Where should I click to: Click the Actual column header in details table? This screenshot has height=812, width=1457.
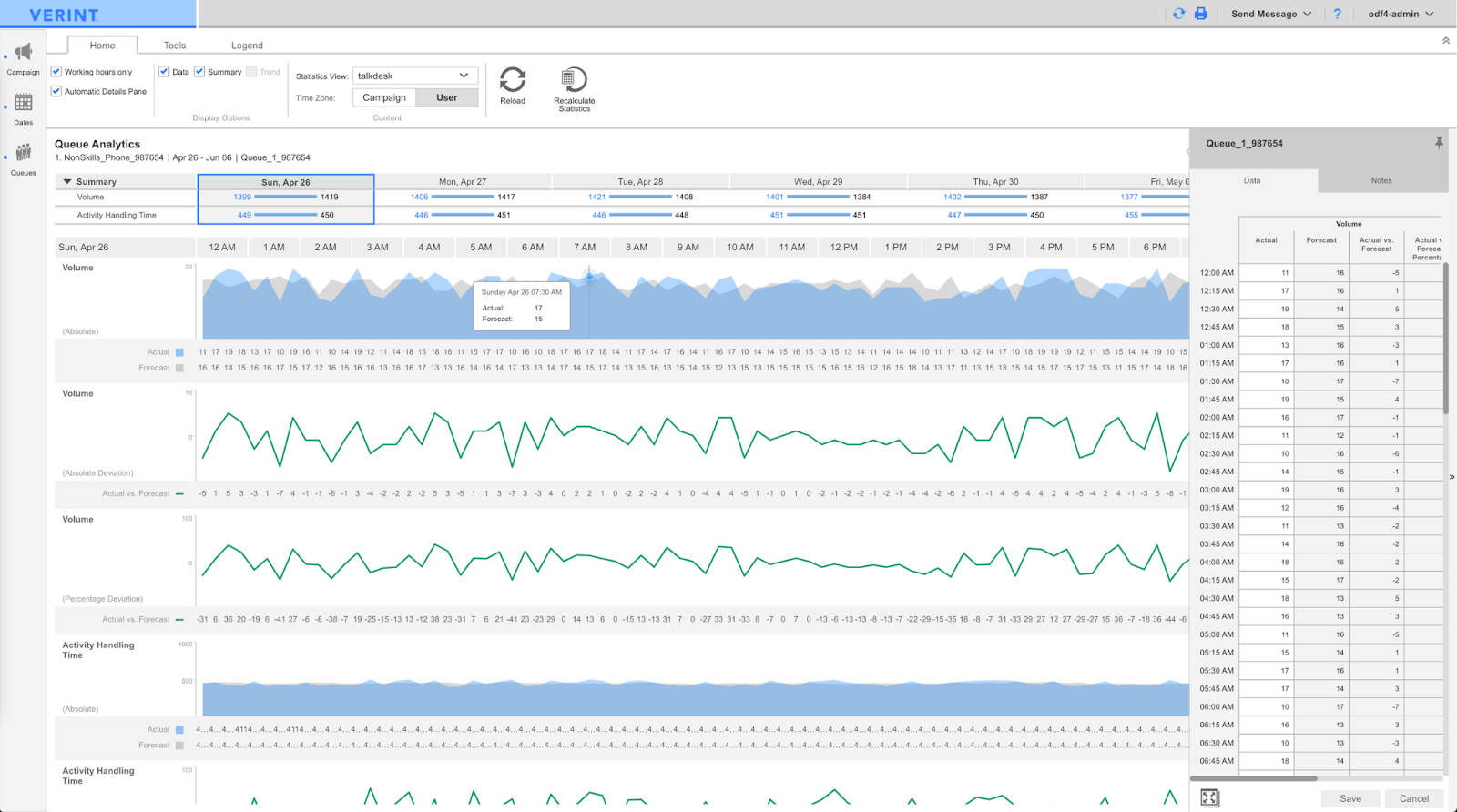tap(1267, 240)
